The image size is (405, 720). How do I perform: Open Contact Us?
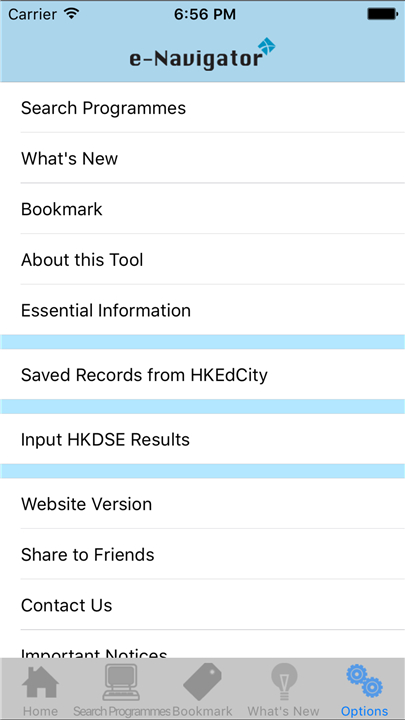click(x=202, y=605)
